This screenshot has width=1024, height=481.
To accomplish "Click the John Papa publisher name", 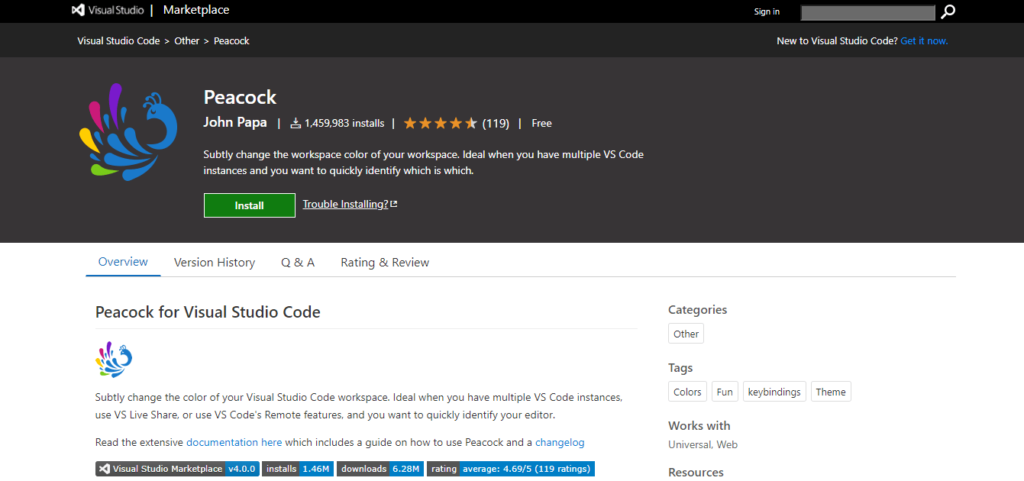I will pos(236,124).
